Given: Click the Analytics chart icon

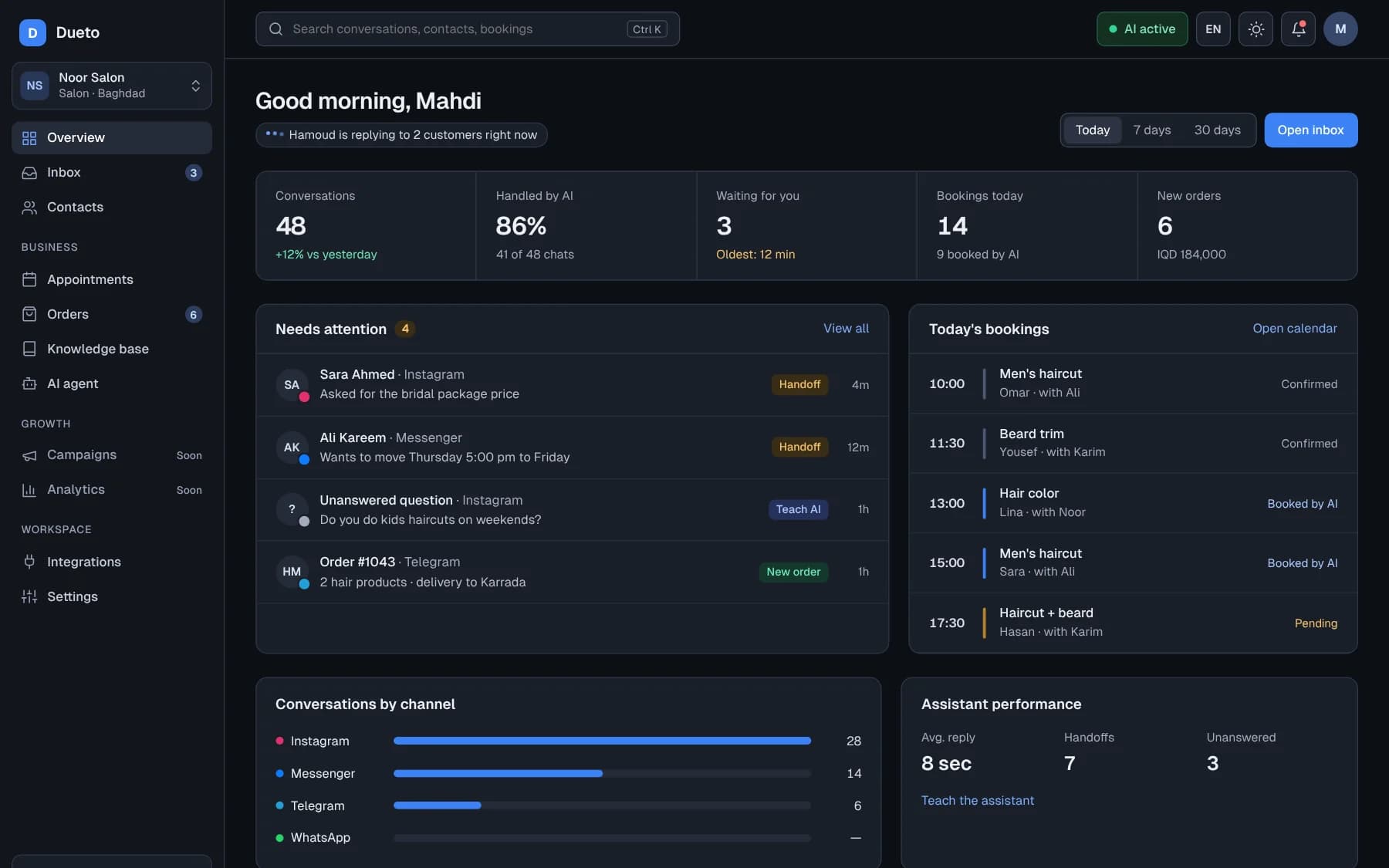Looking at the screenshot, I should (x=29, y=490).
